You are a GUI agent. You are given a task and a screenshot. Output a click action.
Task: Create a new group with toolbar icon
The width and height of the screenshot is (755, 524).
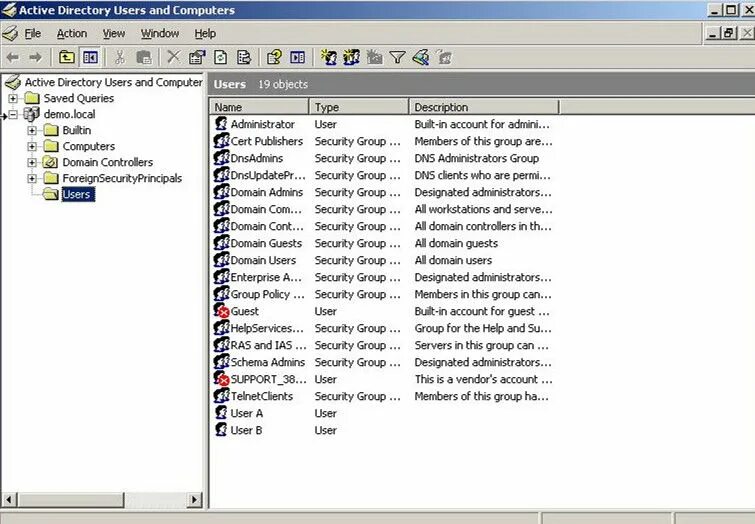point(351,58)
